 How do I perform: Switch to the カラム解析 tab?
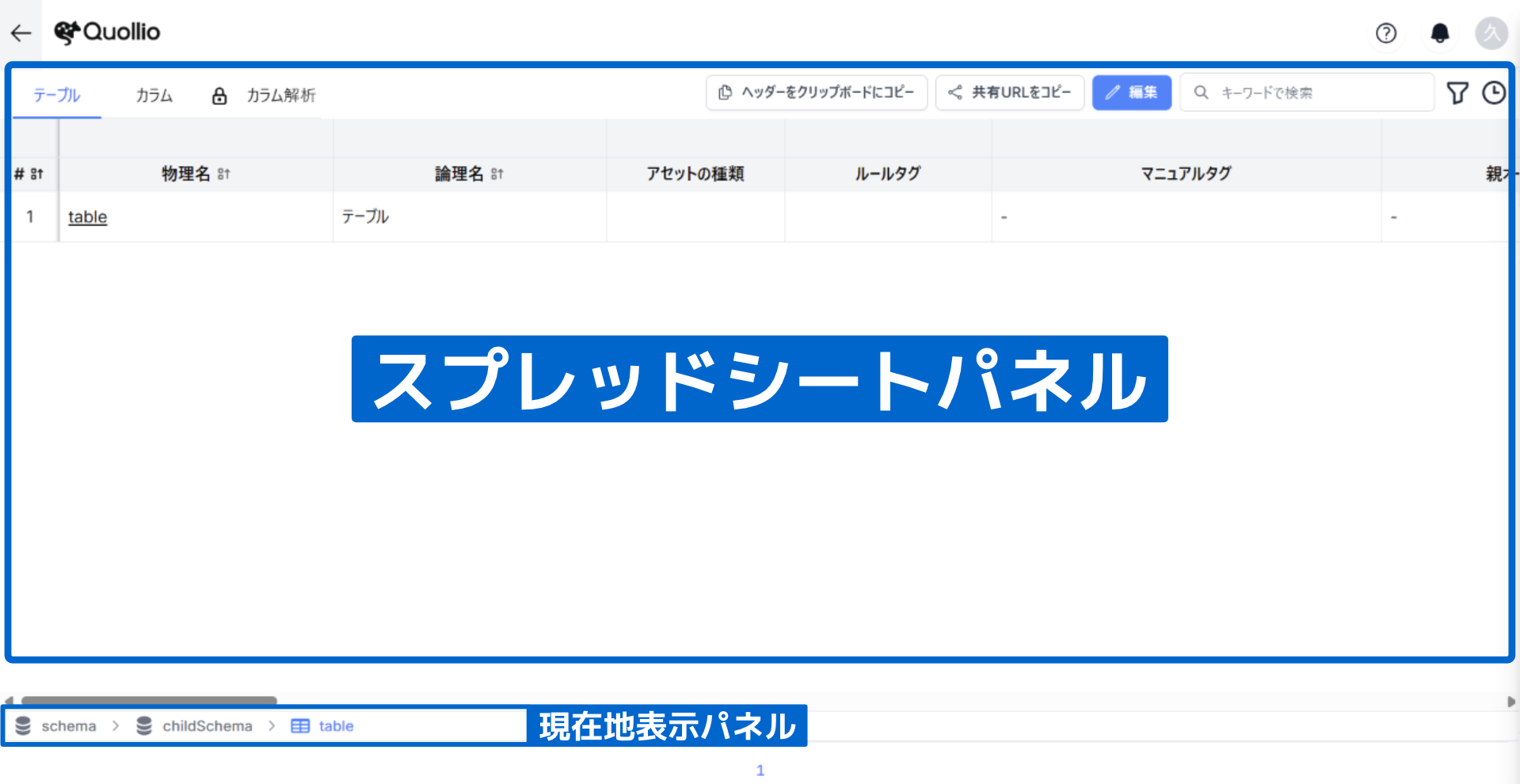click(x=281, y=95)
